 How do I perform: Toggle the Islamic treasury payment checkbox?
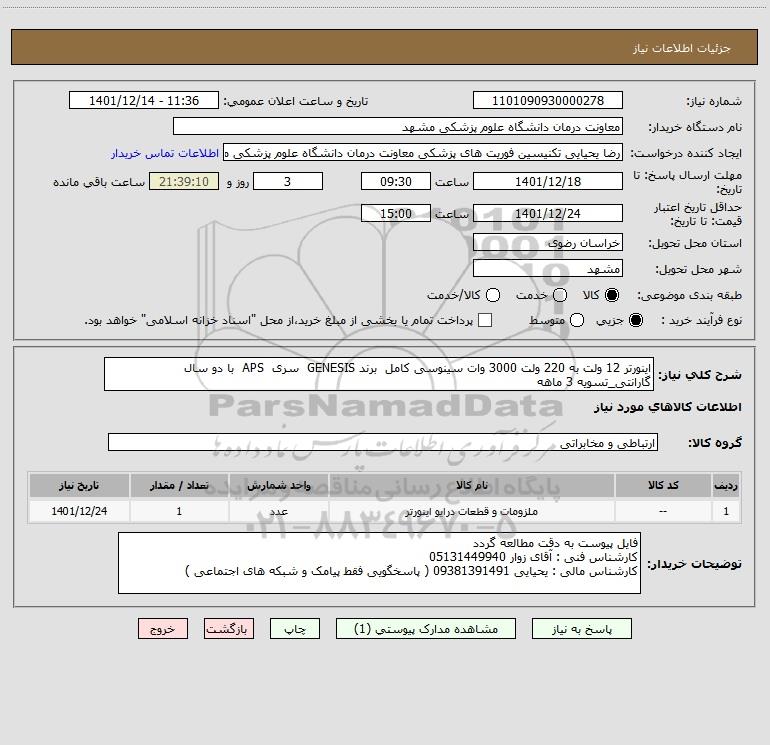(485, 320)
